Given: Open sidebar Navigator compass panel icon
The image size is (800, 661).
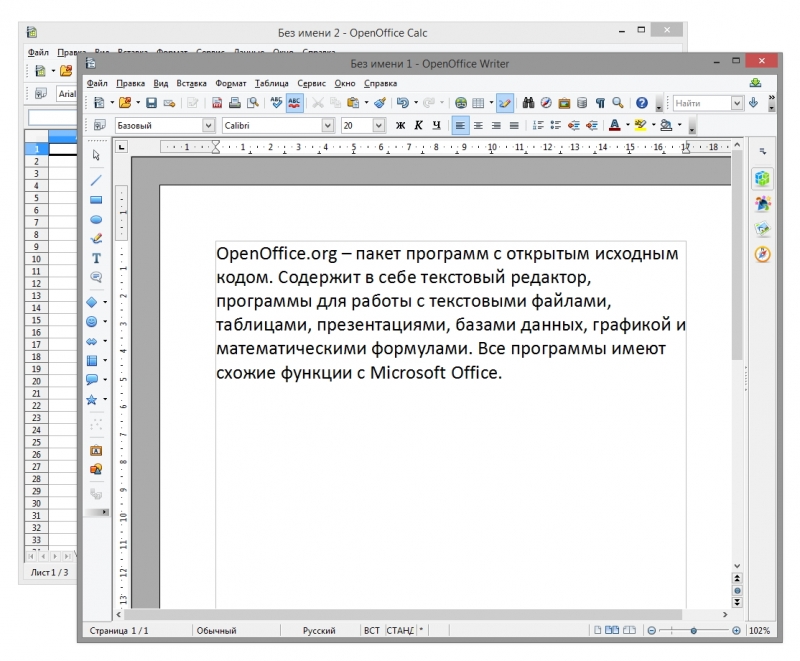Looking at the screenshot, I should (762, 254).
